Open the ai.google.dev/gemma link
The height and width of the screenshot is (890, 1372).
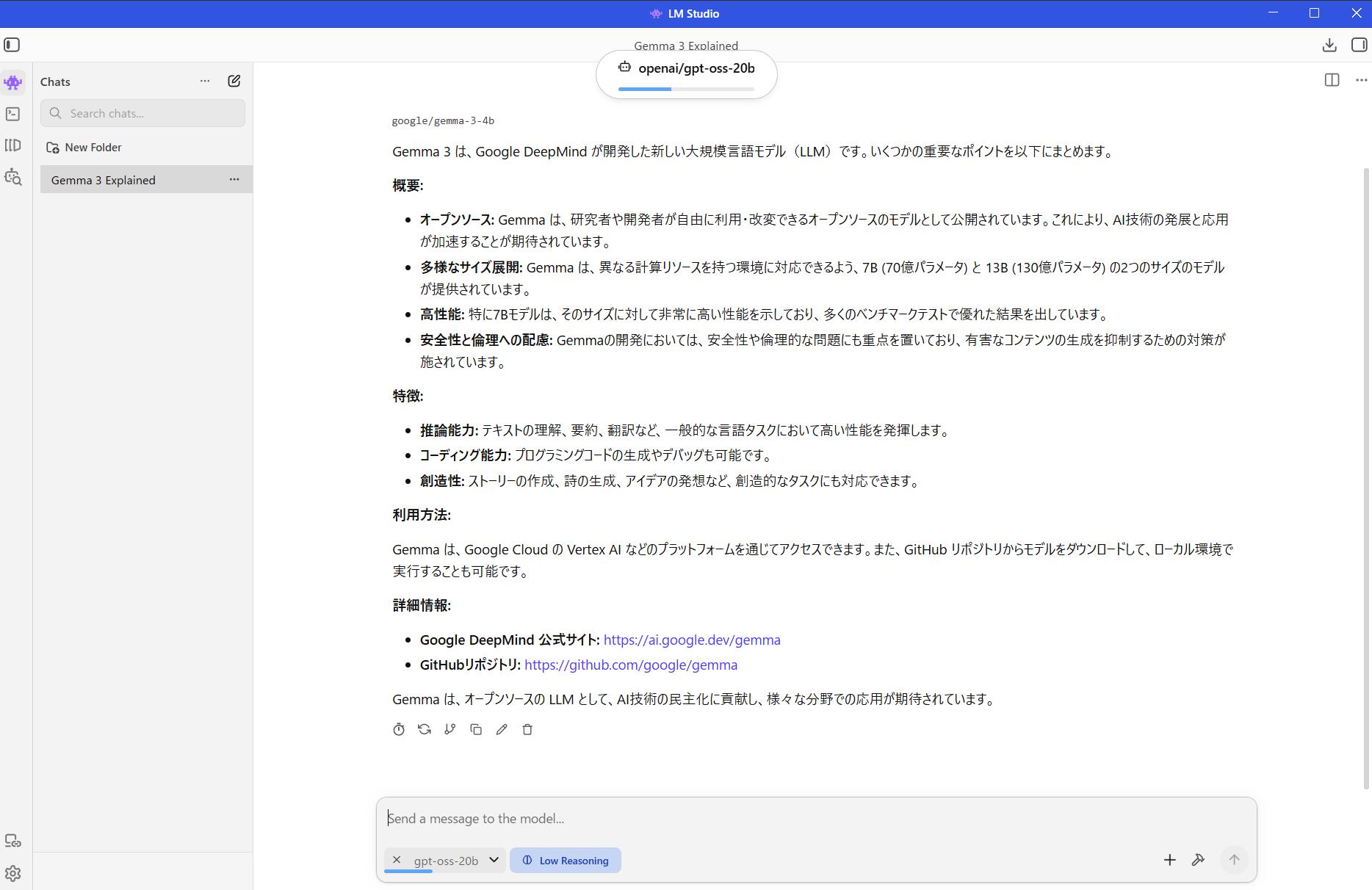pyautogui.click(x=691, y=640)
